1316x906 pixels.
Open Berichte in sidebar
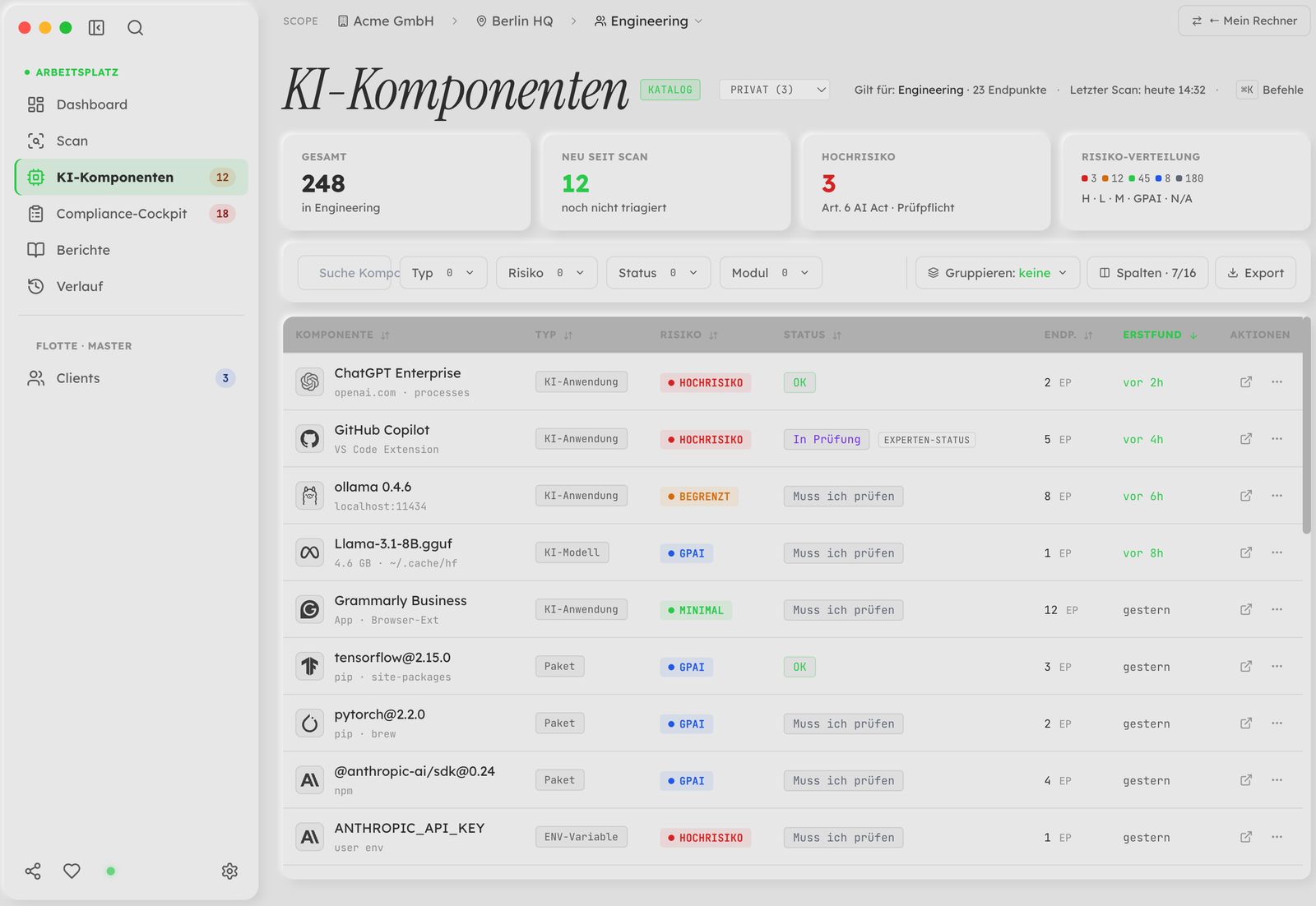click(x=132, y=250)
